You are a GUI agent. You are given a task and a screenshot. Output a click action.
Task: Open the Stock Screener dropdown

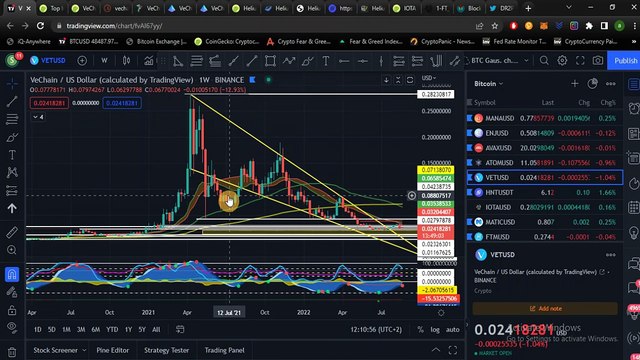[x=60, y=350]
